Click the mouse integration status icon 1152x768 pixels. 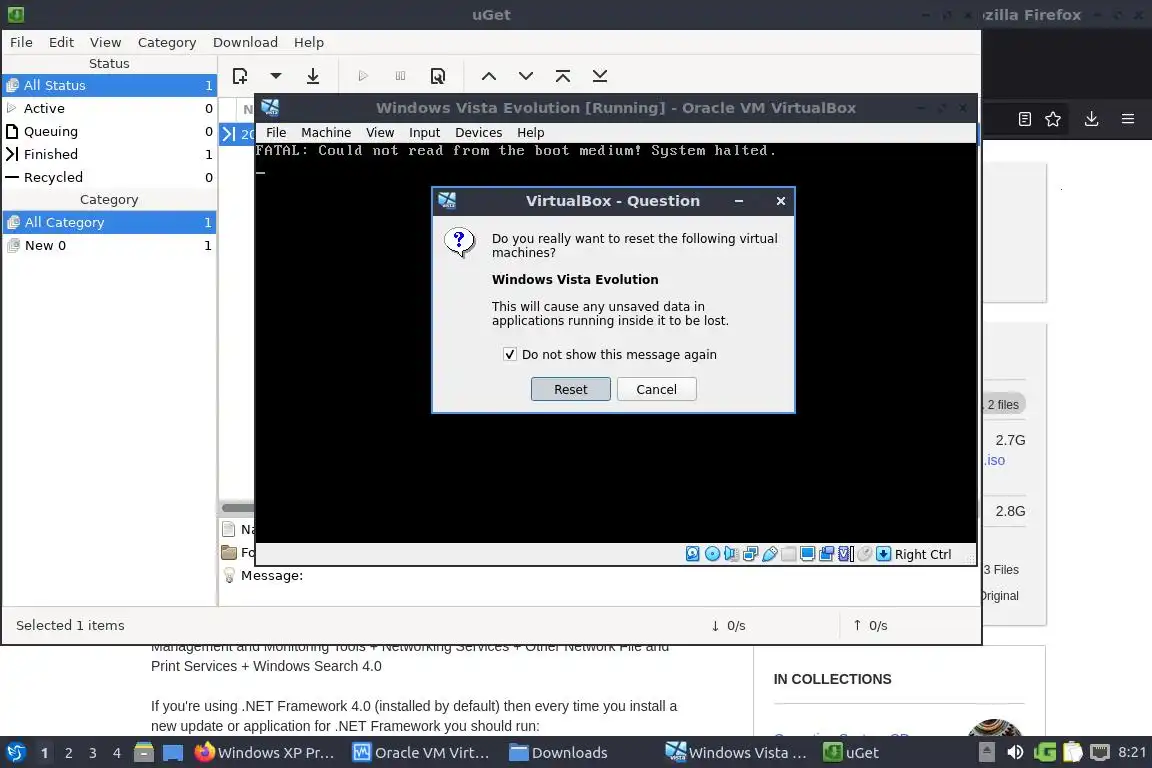click(x=865, y=554)
